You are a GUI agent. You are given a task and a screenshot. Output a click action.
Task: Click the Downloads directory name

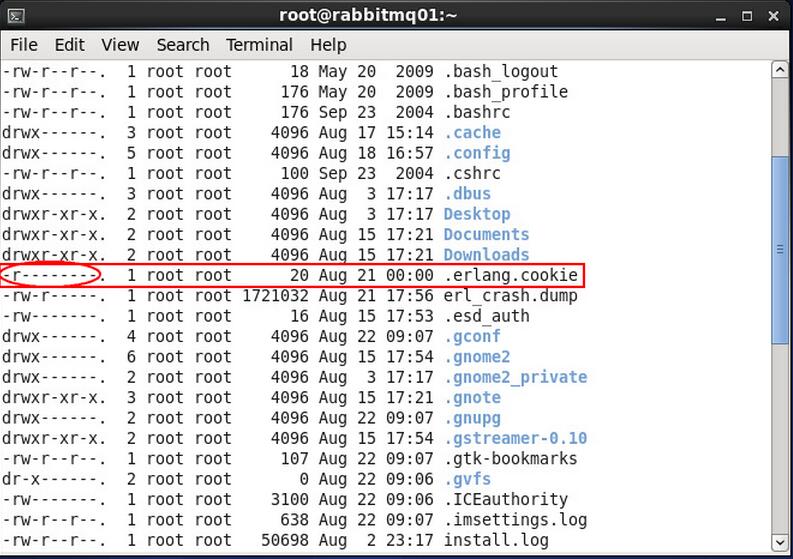pos(486,255)
